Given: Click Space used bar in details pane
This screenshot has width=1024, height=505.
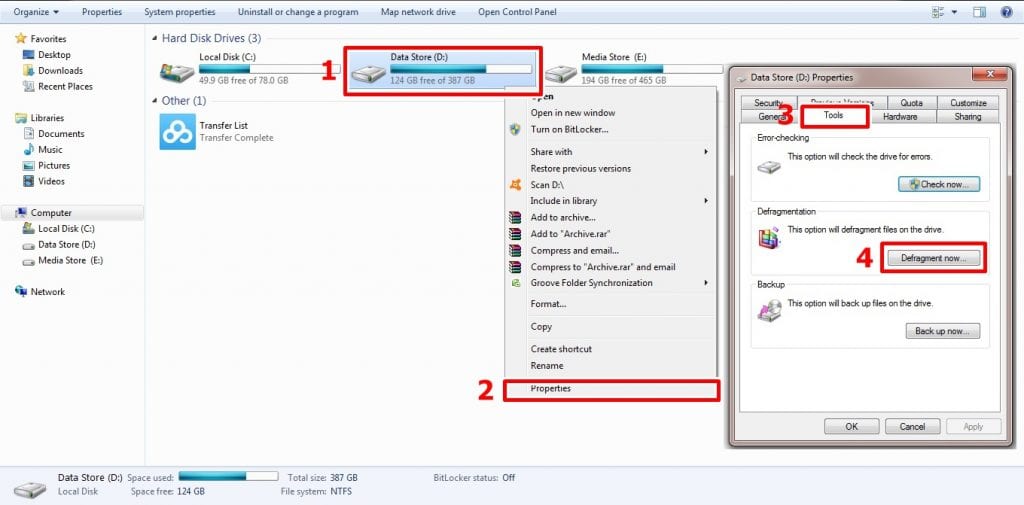Looking at the screenshot, I should tap(228, 476).
